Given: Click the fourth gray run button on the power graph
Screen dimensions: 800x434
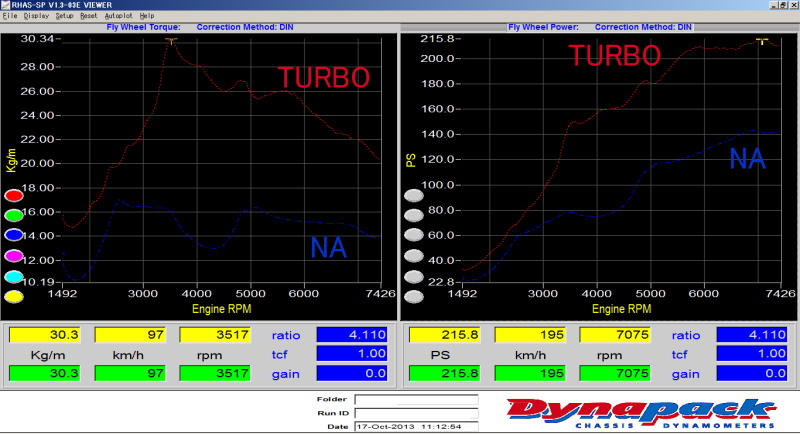Looking at the screenshot, I should [414, 256].
